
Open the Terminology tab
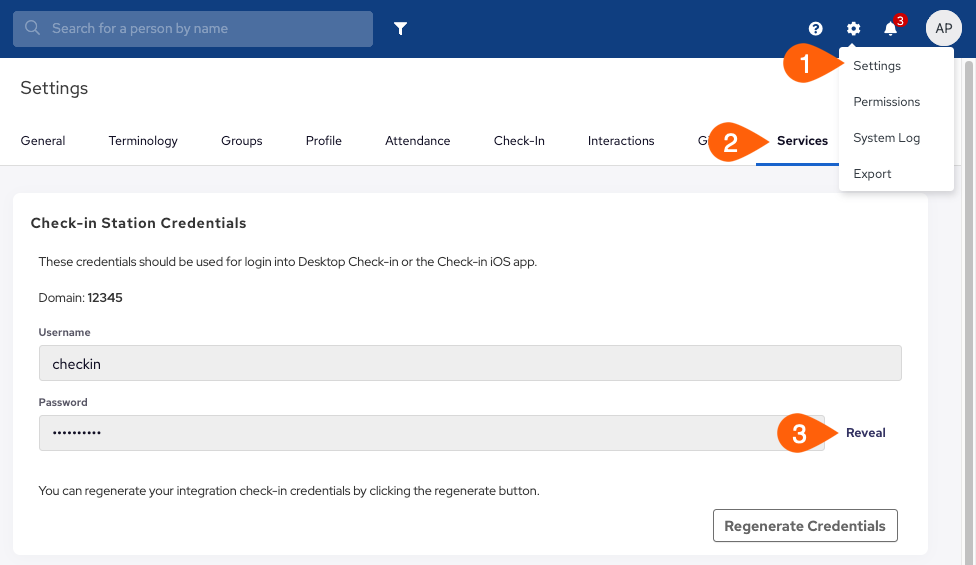(x=143, y=141)
